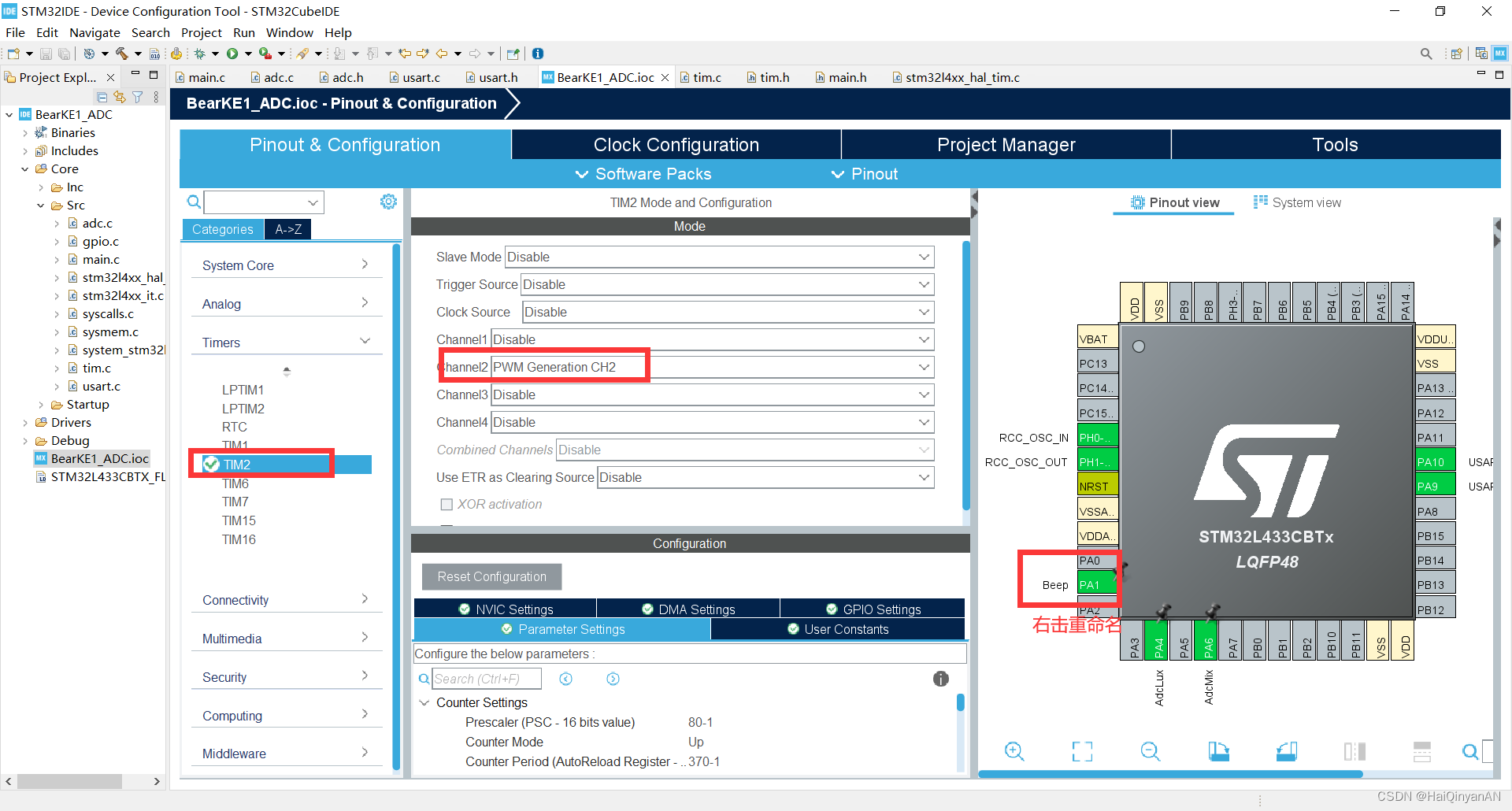Expand the Connectivity category
This screenshot has height=811, width=1512.
coord(286,600)
